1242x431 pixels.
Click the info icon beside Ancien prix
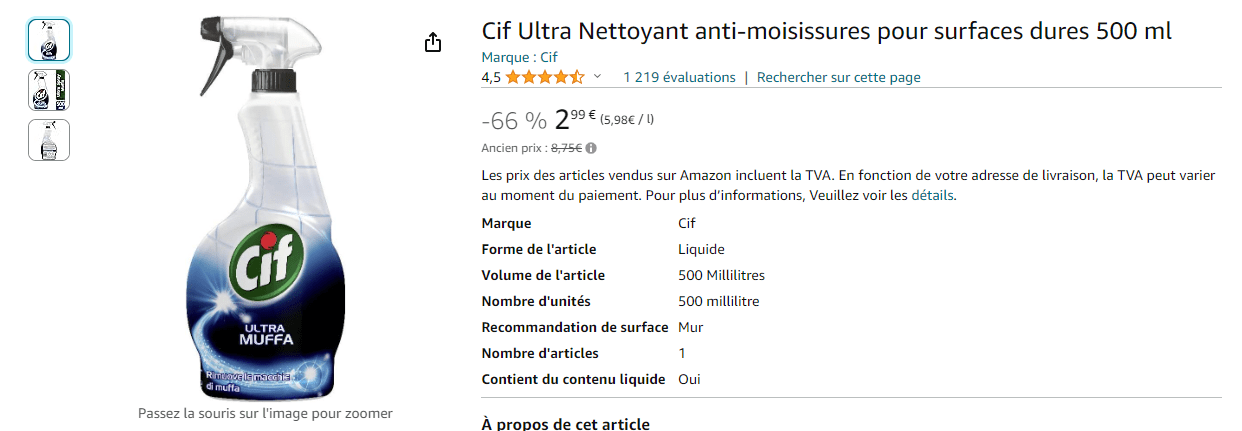click(591, 148)
